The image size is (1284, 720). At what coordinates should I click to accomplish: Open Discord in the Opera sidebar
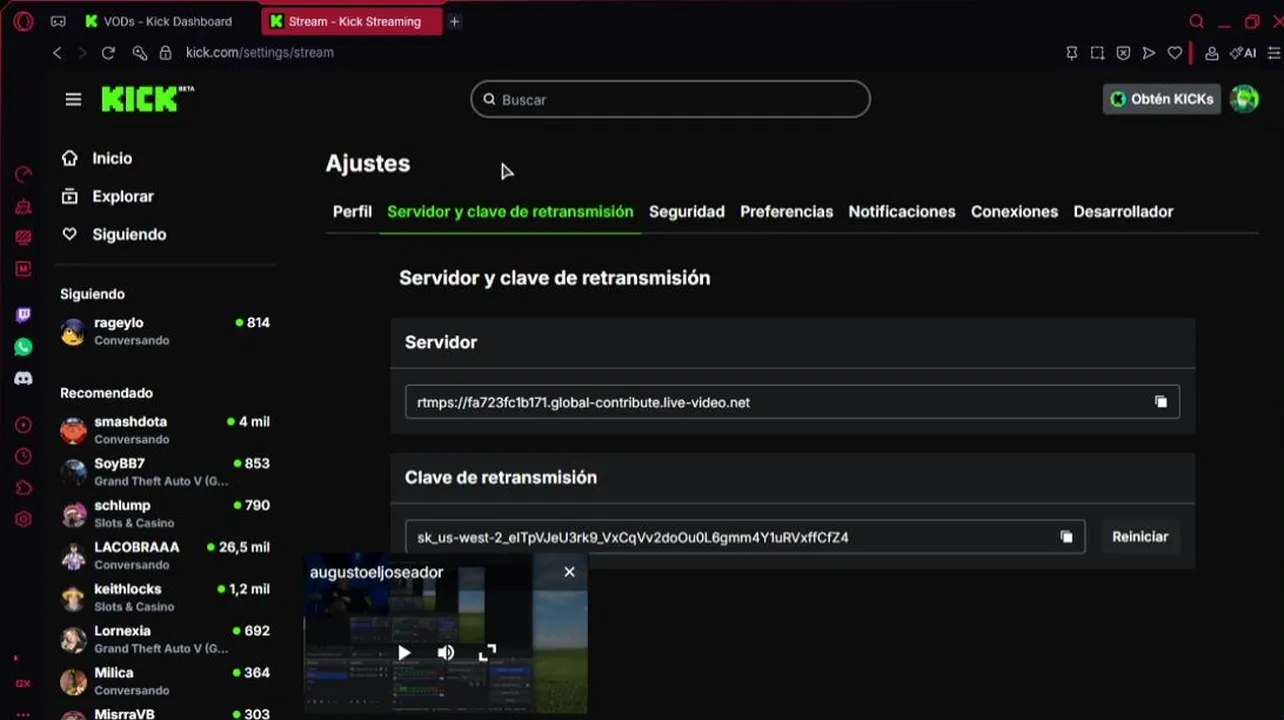point(23,379)
